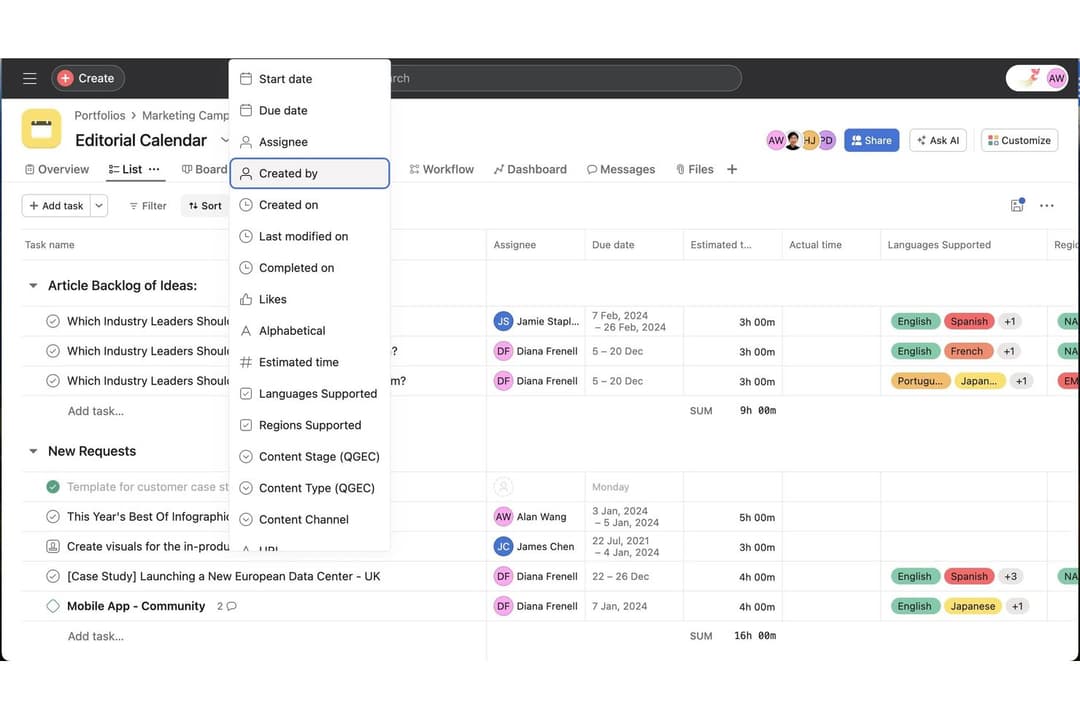1080x720 pixels.
Task: Switch to the Board tab
Action: [x=205, y=169]
